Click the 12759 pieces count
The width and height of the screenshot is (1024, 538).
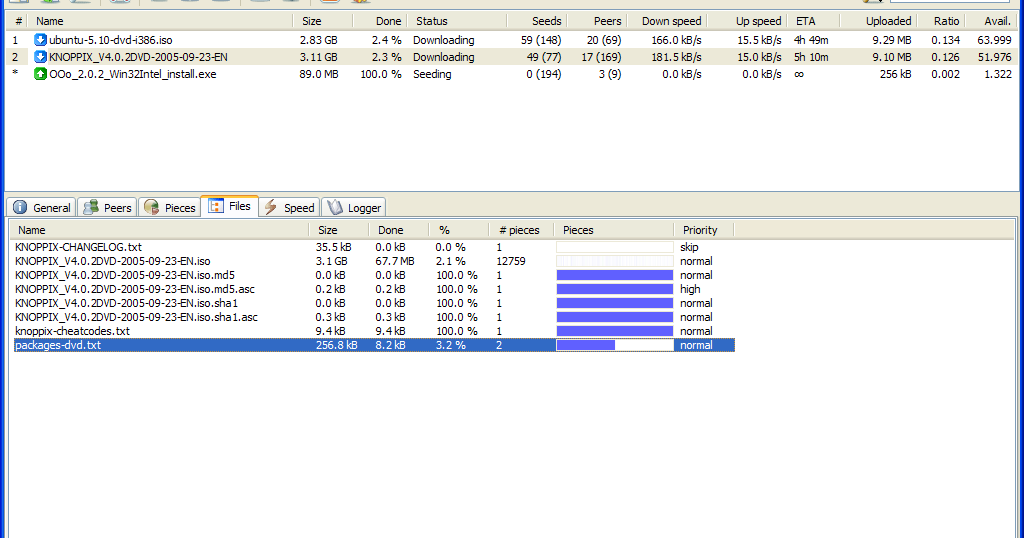tap(511, 261)
